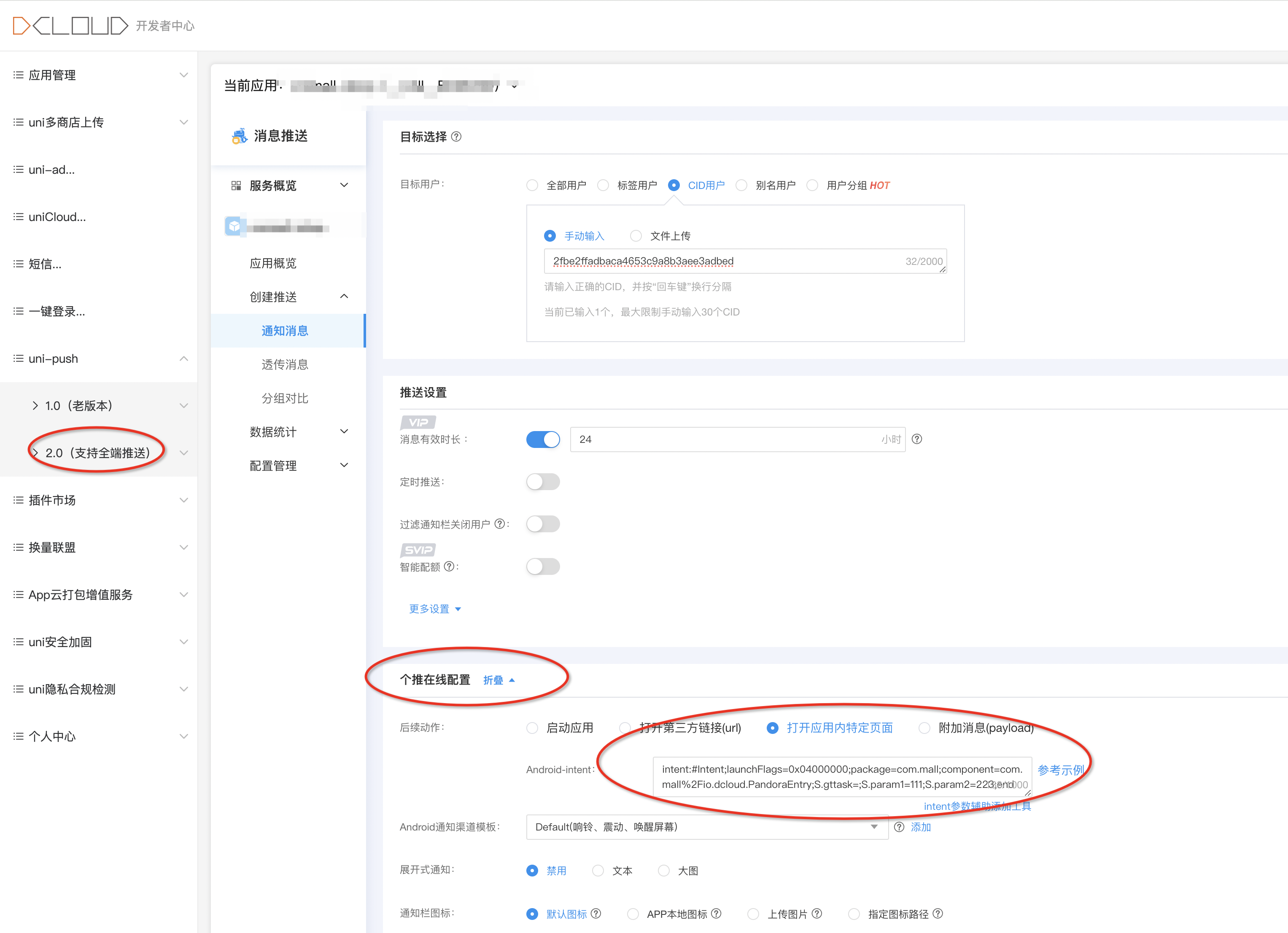This screenshot has height=933, width=1288.
Task: Click help icon next to 默认图标 option
Action: click(596, 914)
